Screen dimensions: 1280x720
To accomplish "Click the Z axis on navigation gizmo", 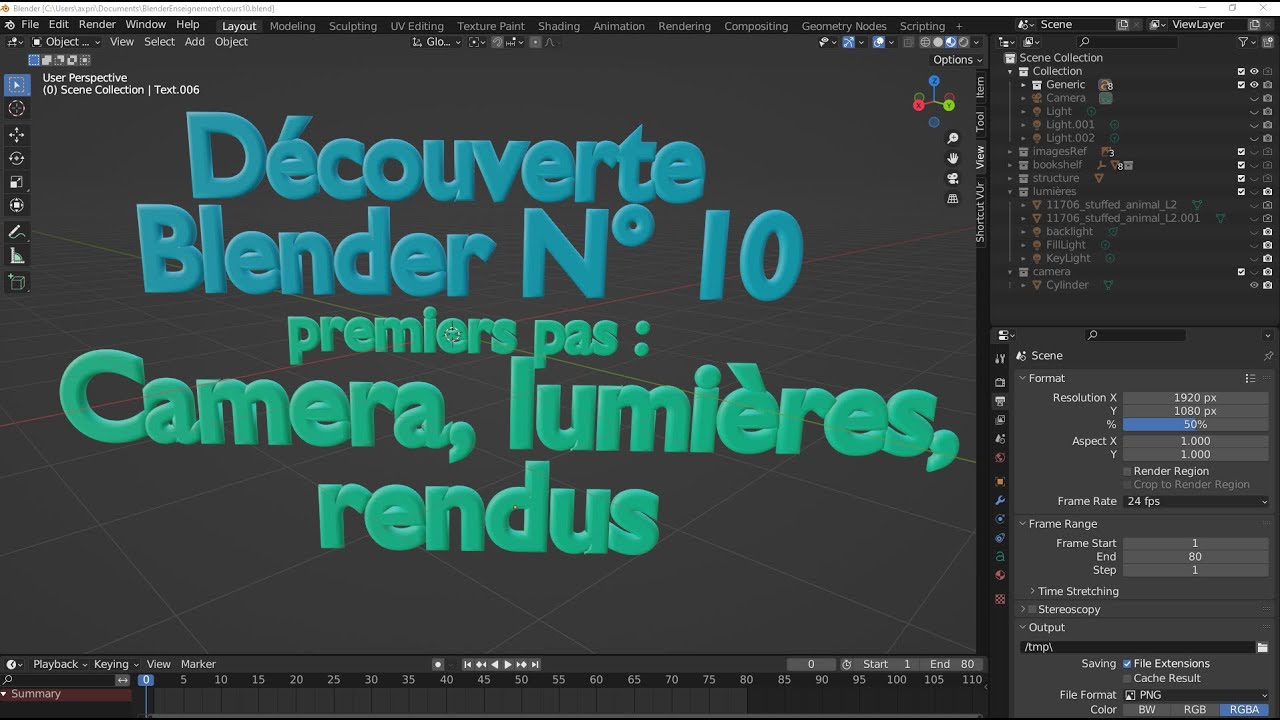I will [x=934, y=81].
